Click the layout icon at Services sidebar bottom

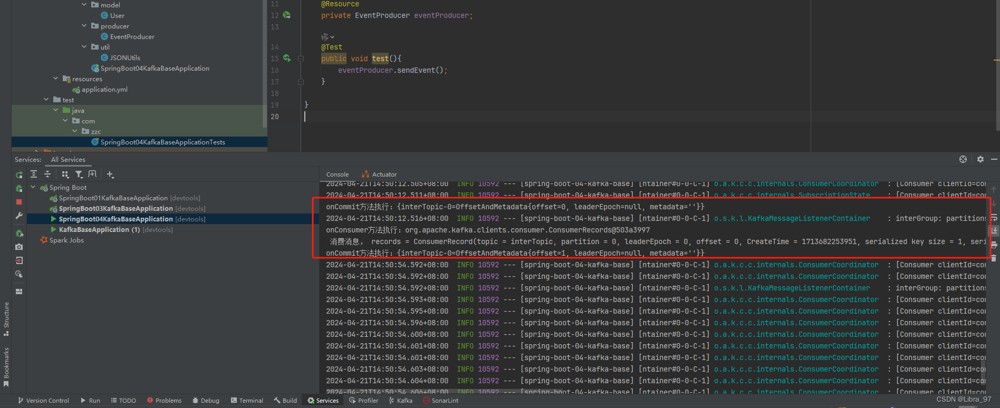19,291
